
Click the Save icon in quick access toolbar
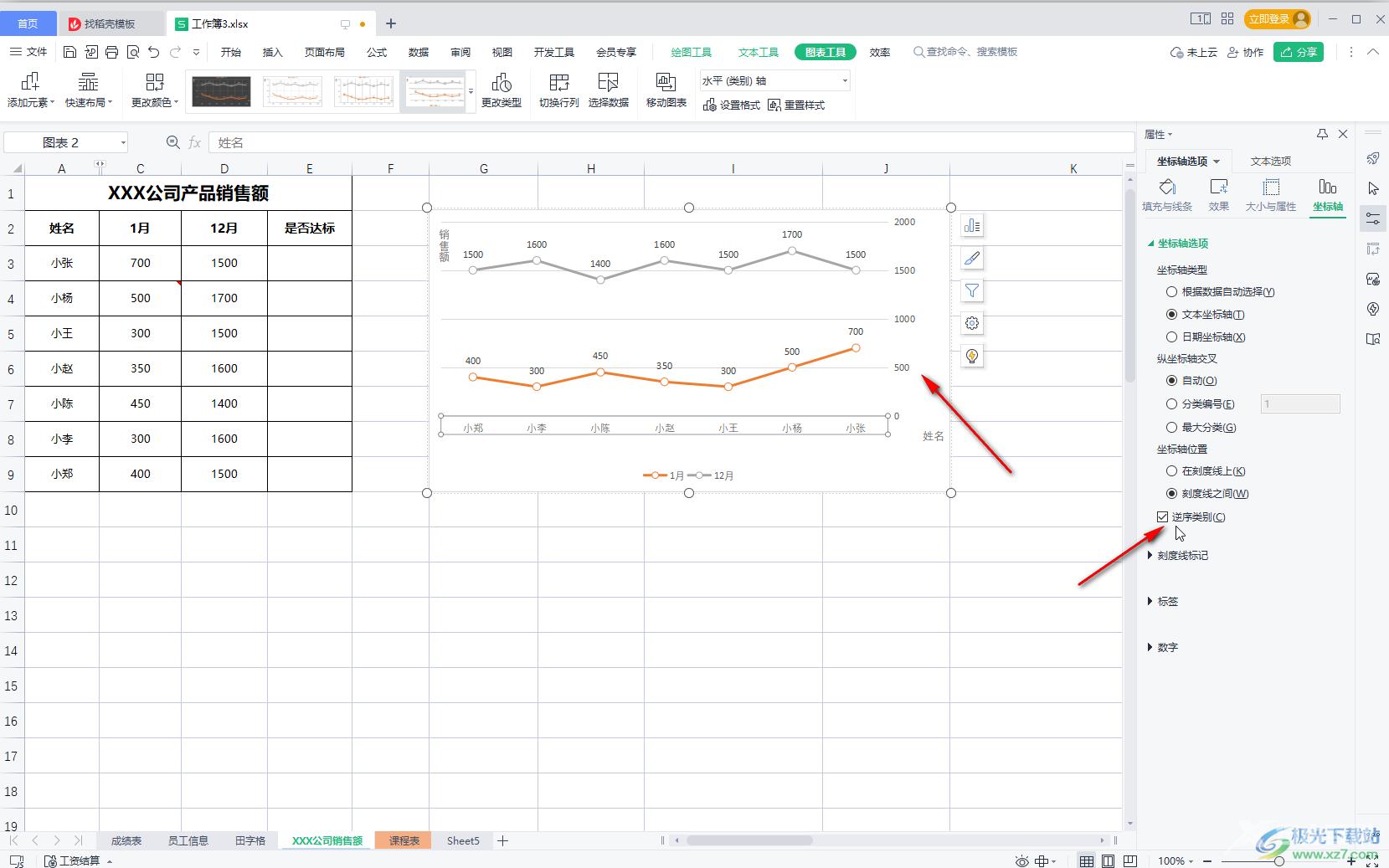tap(69, 52)
